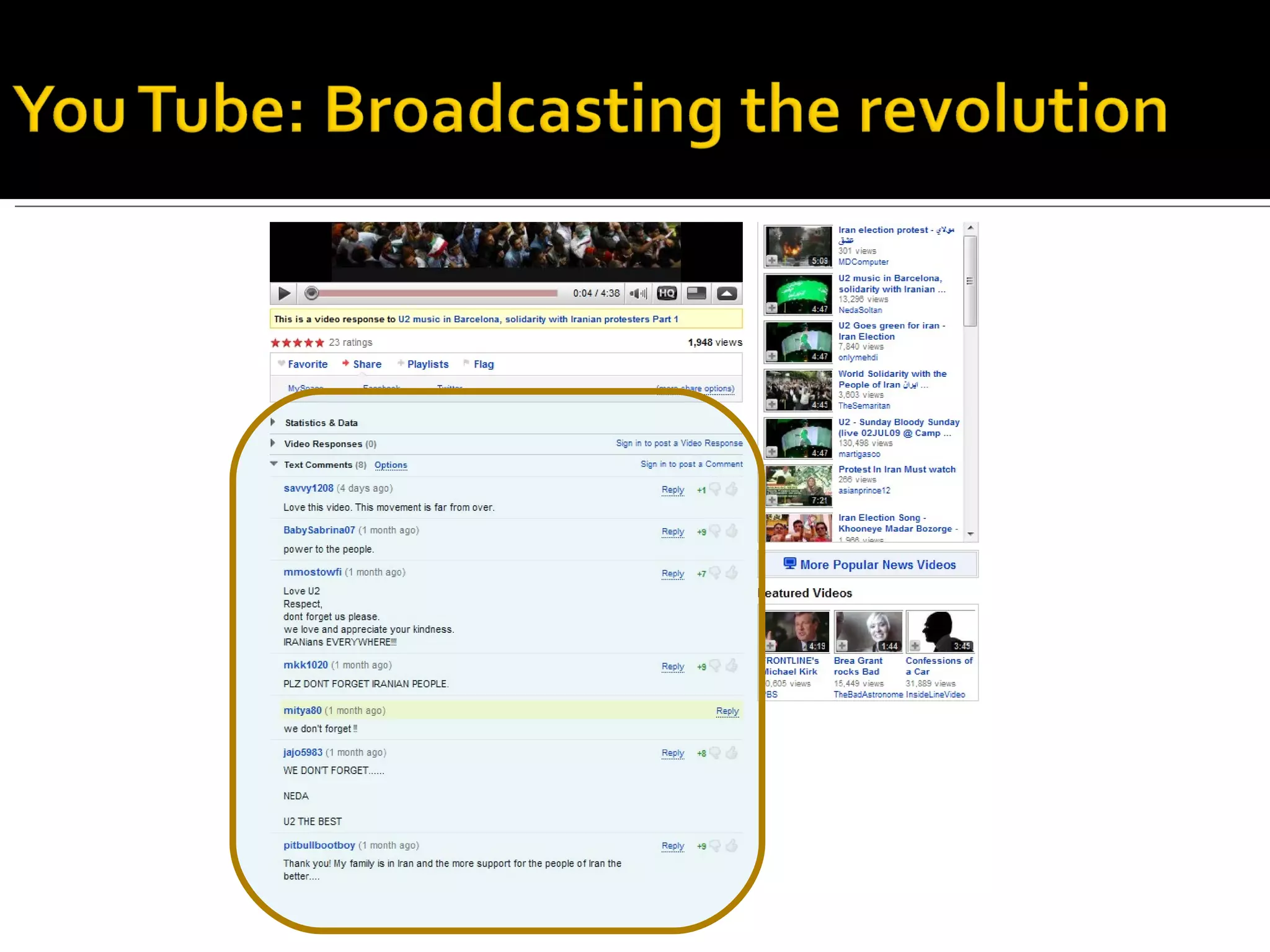
Task: Reply to pitbullbootboy's comment
Action: [x=672, y=846]
